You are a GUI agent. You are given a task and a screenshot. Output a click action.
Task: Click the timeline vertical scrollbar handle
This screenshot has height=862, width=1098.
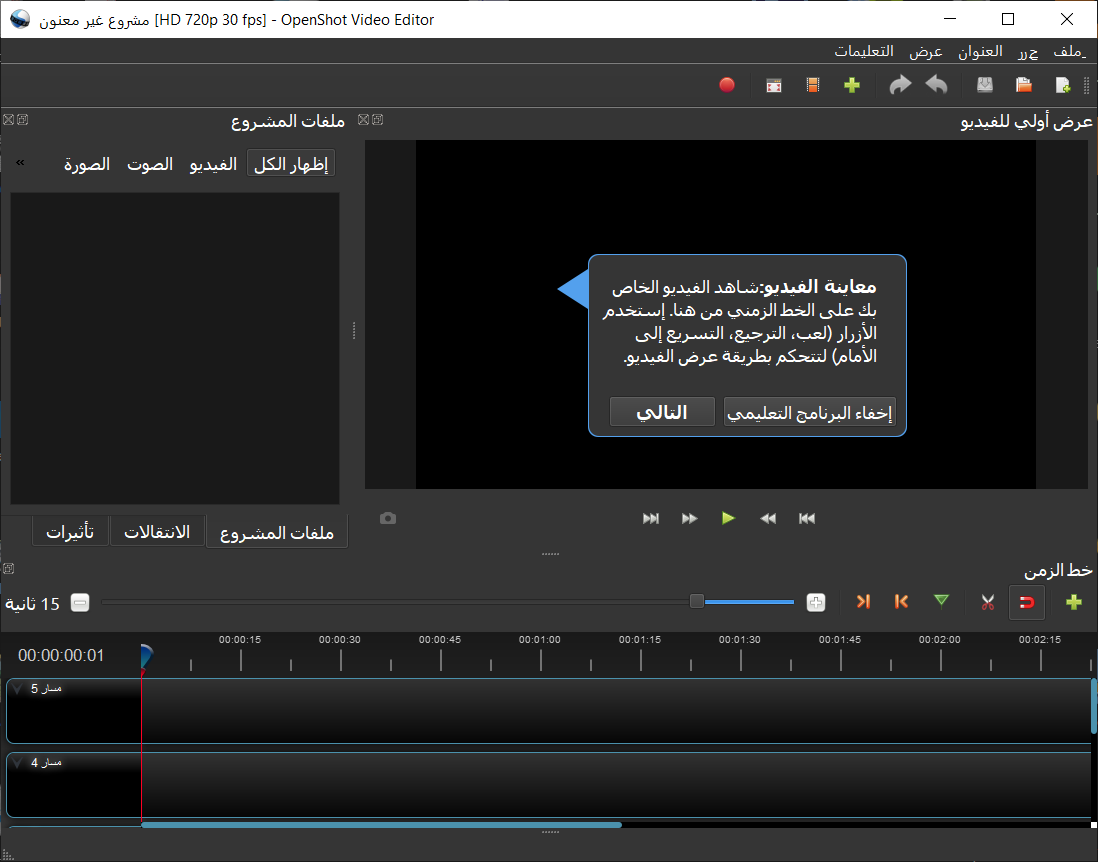[x=1094, y=706]
